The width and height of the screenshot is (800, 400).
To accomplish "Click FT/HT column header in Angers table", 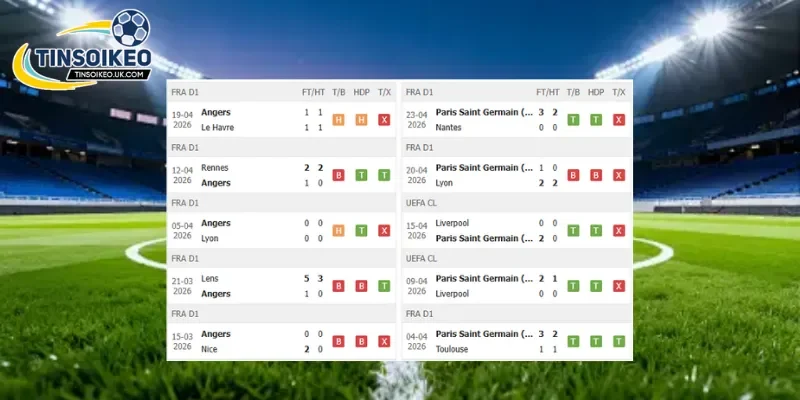I will [313, 92].
